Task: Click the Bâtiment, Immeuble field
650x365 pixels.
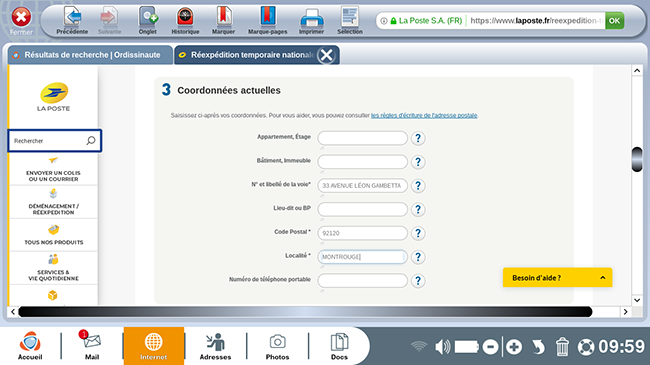Action: pyautogui.click(x=362, y=162)
